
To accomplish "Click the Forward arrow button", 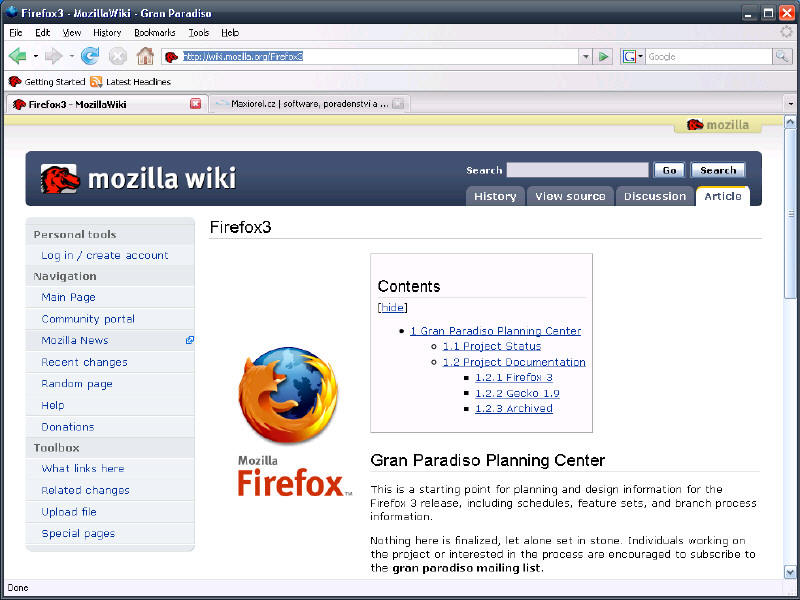I will pyautogui.click(x=54, y=56).
